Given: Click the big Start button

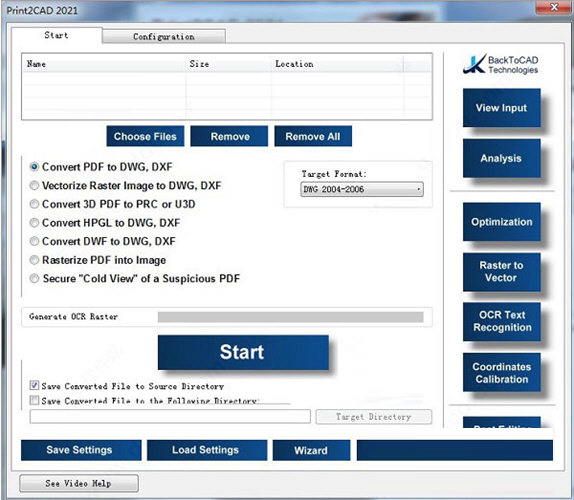Looking at the screenshot, I should (x=243, y=352).
